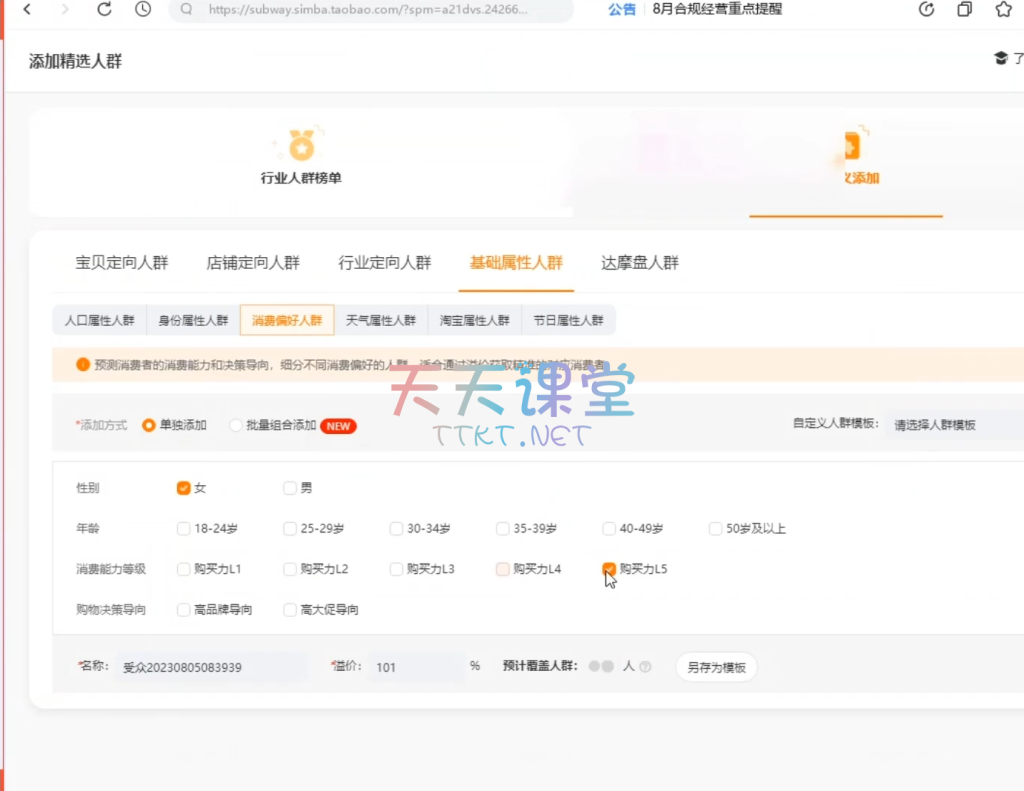Viewport: 1024px width, 791px height.
Task: Reload the page with the refresh icon
Action: pos(104,10)
